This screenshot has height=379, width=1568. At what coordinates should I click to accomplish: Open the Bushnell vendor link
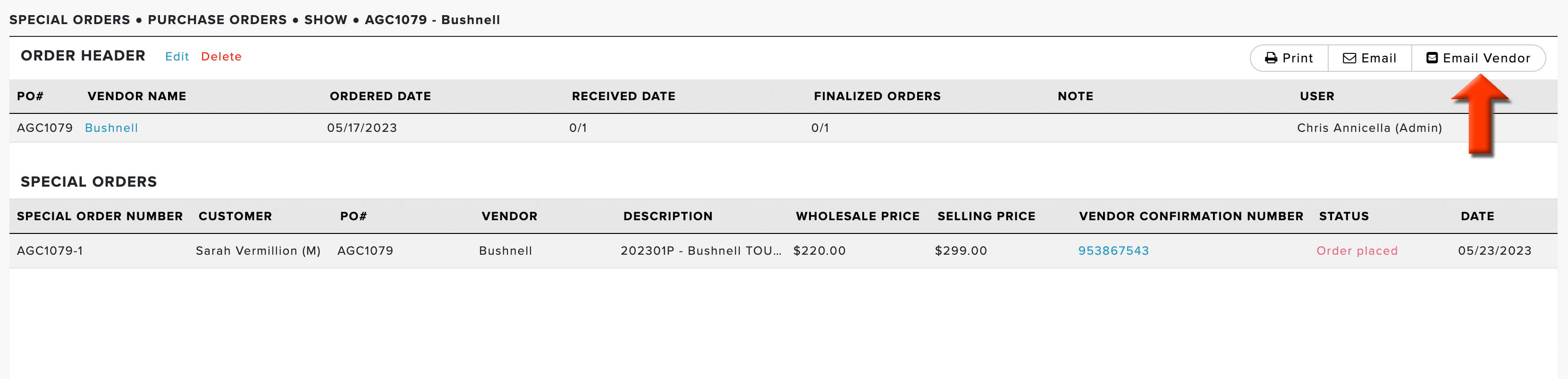[x=111, y=128]
